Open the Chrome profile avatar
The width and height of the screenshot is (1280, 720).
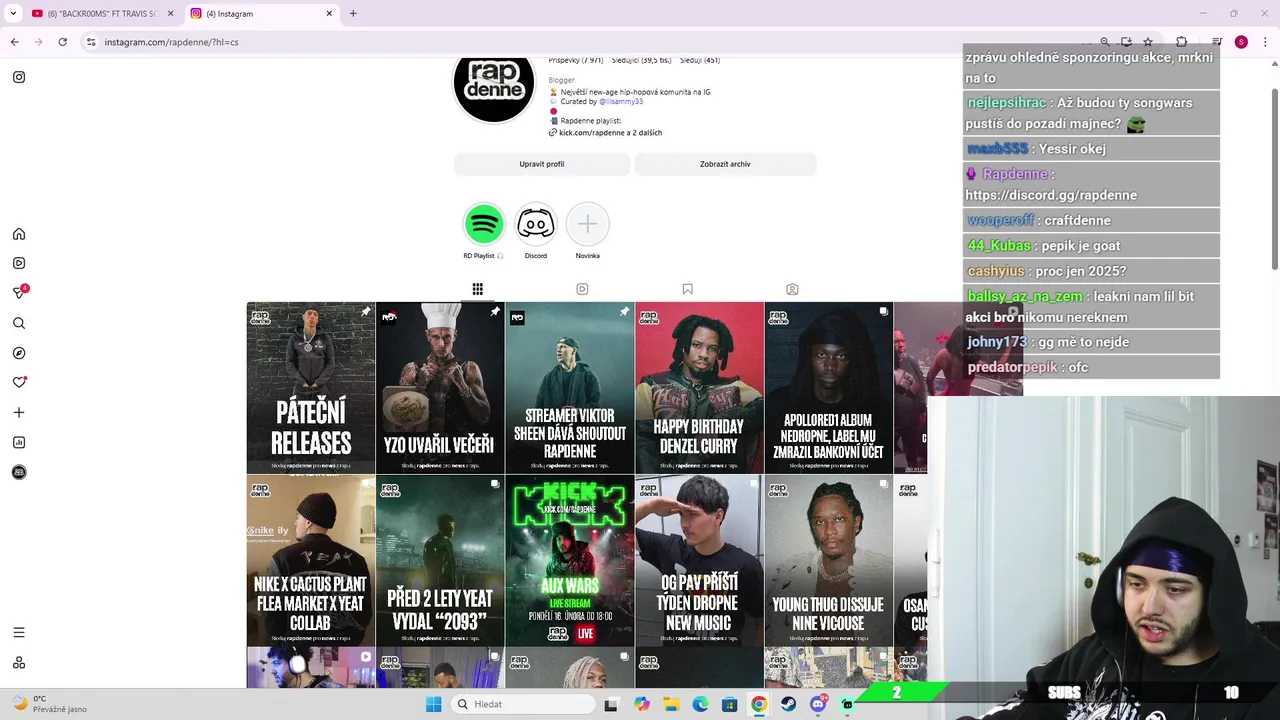coord(1241,42)
